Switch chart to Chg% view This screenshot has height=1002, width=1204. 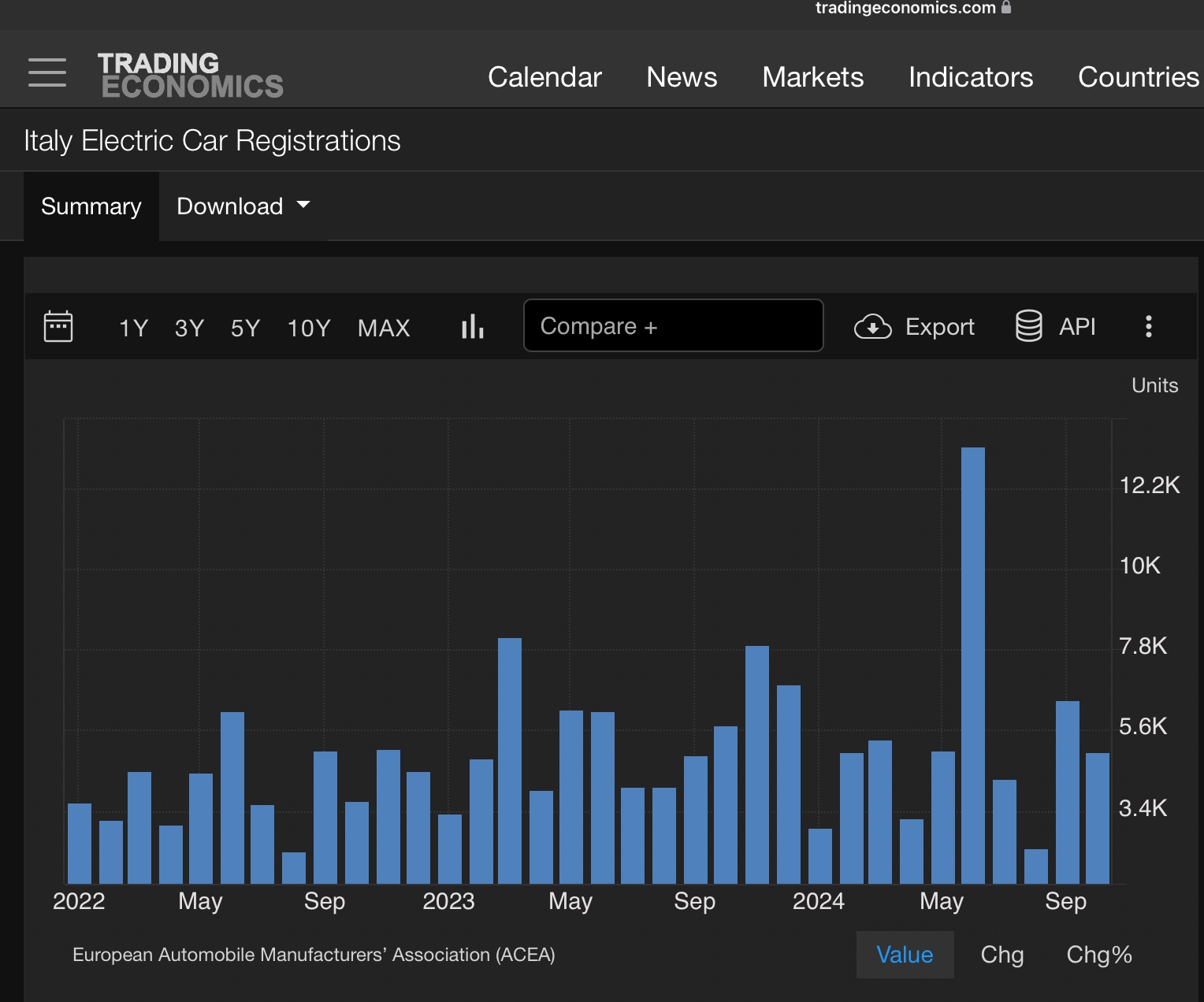[x=1099, y=955]
